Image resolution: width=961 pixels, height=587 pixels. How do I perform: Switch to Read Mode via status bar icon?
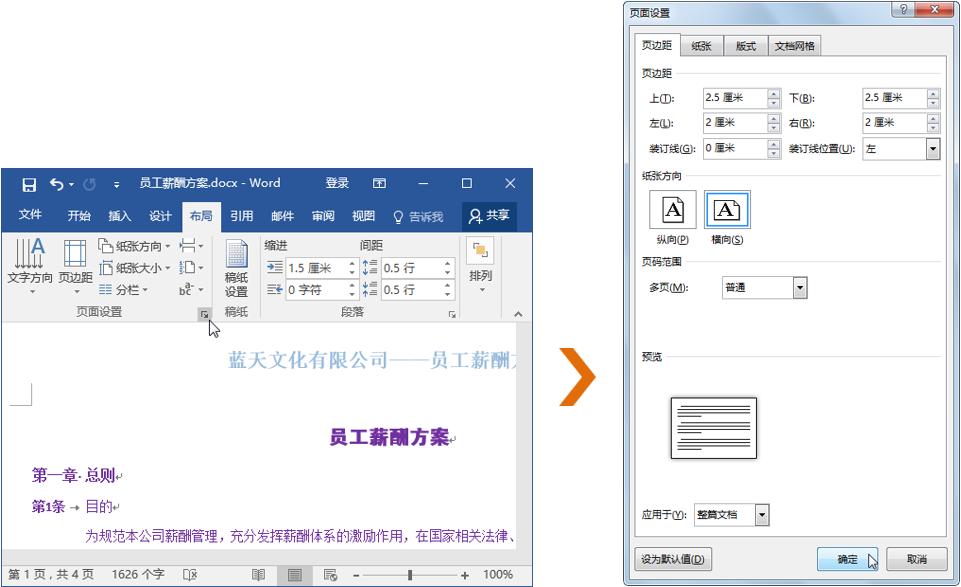click(x=258, y=574)
